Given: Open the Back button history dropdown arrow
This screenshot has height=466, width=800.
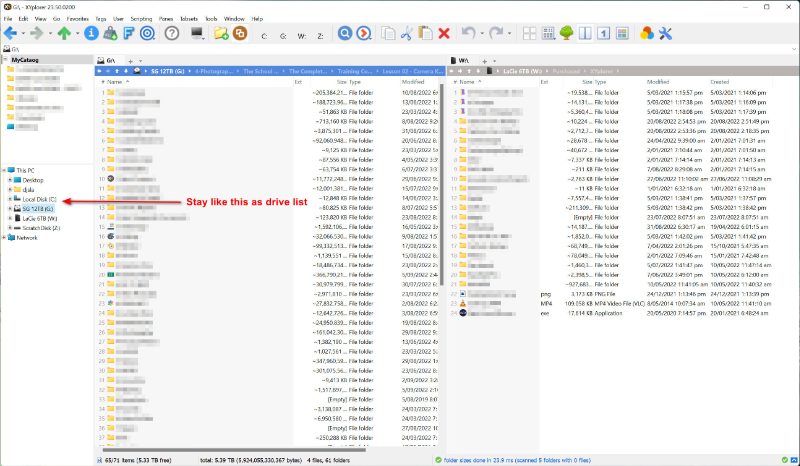Looking at the screenshot, I should pyautogui.click(x=22, y=33).
